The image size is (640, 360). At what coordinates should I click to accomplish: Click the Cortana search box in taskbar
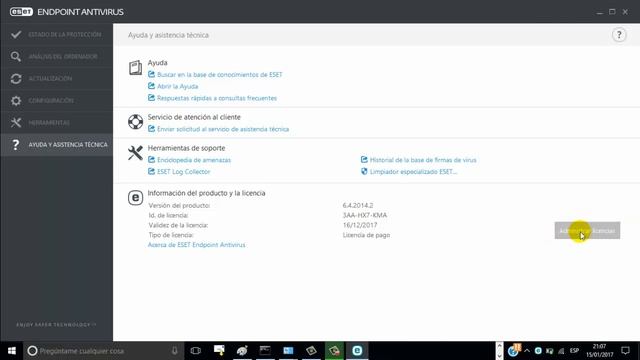coord(104,351)
